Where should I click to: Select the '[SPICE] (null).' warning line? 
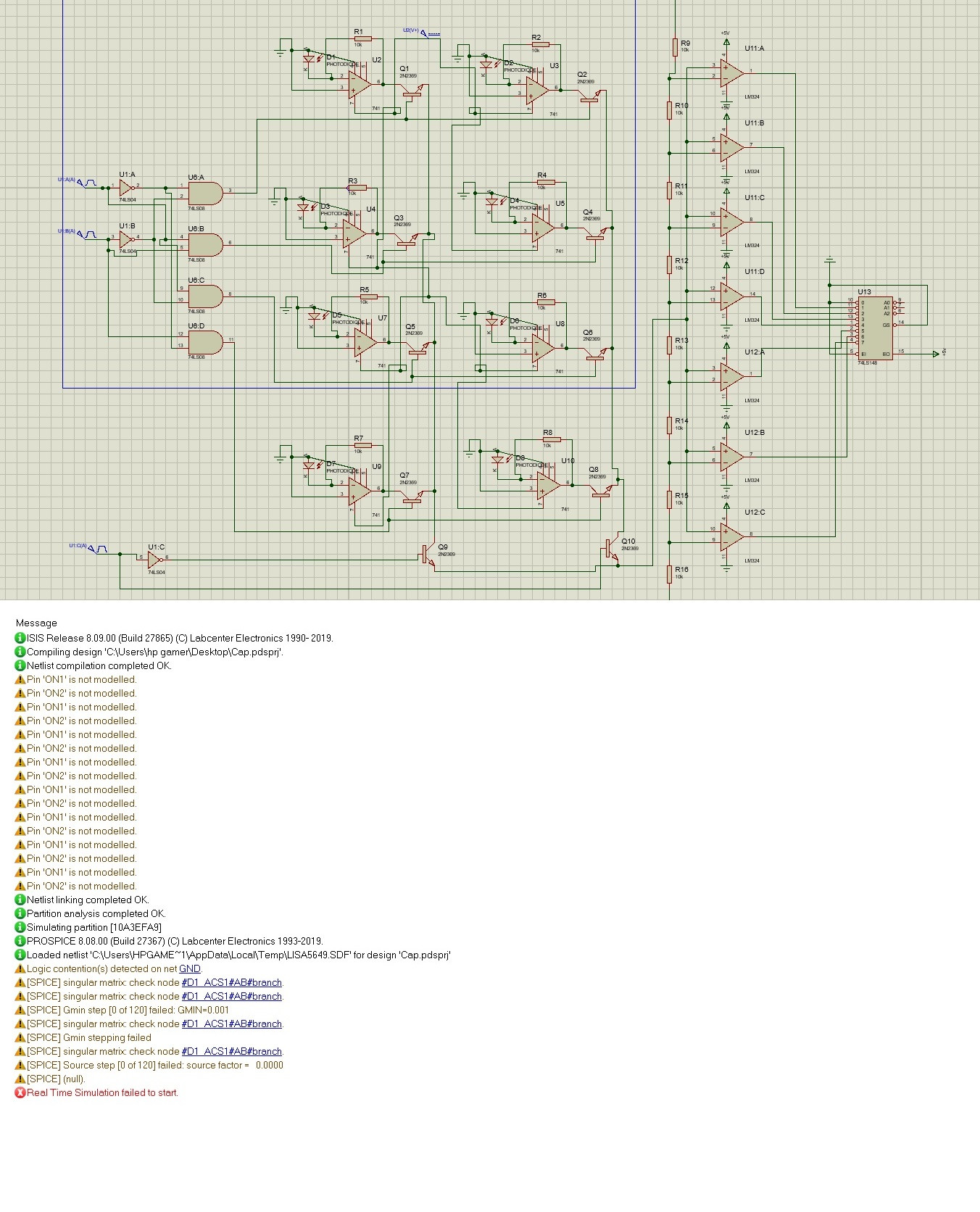click(x=56, y=1079)
